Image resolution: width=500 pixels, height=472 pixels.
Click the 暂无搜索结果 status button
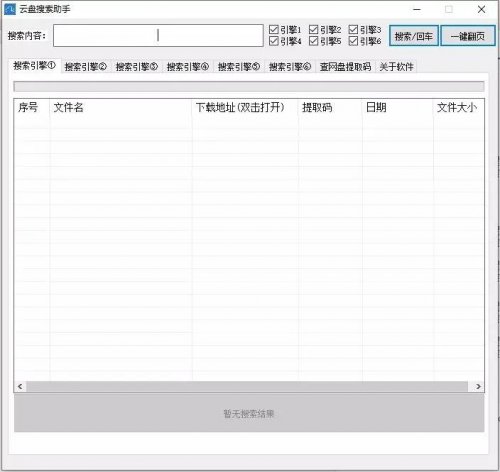pyautogui.click(x=249, y=413)
